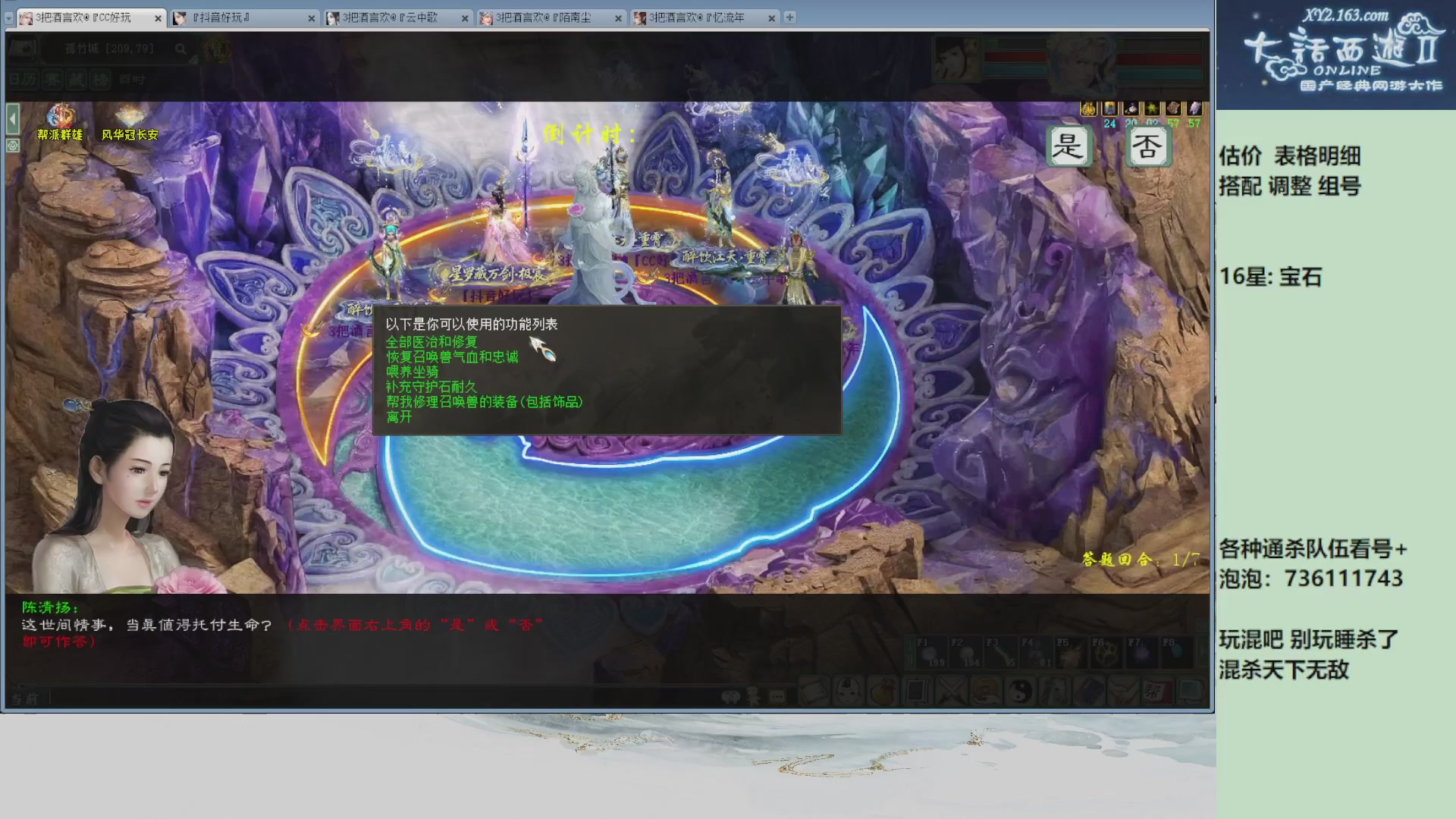Click the 是 (yes) answer button
Image resolution: width=1456 pixels, height=819 pixels.
tap(1068, 146)
